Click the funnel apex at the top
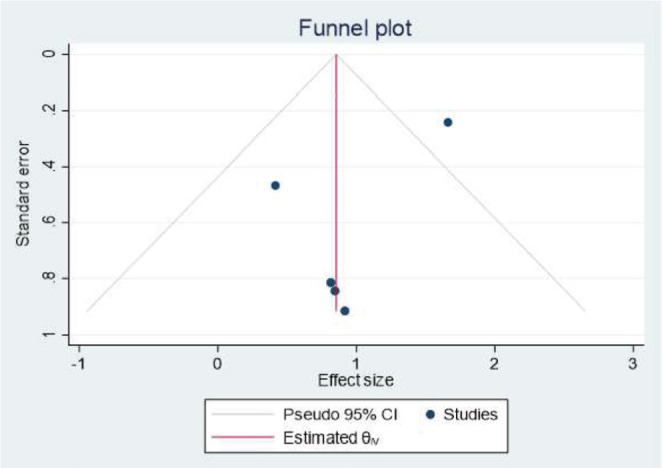662x468 pixels. pos(336,55)
